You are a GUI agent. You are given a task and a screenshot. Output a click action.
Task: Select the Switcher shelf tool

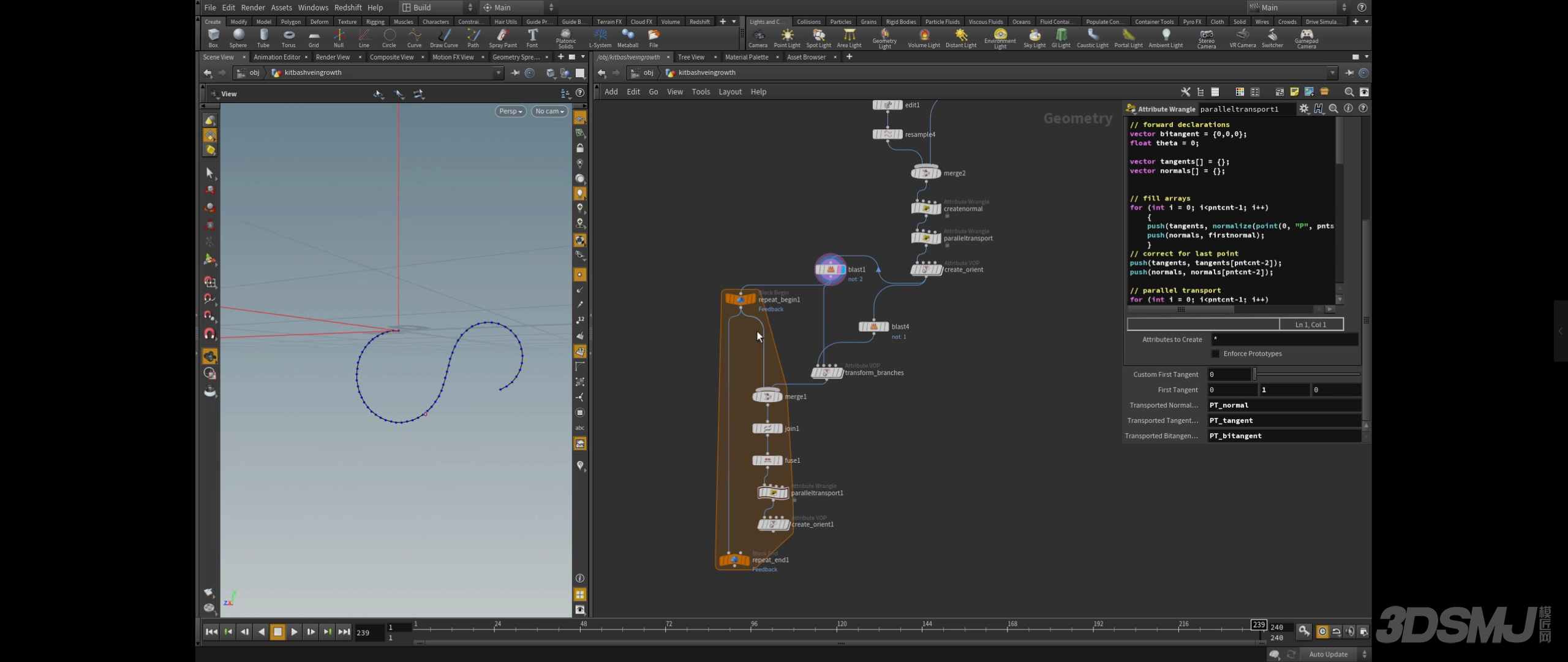pyautogui.click(x=1272, y=38)
